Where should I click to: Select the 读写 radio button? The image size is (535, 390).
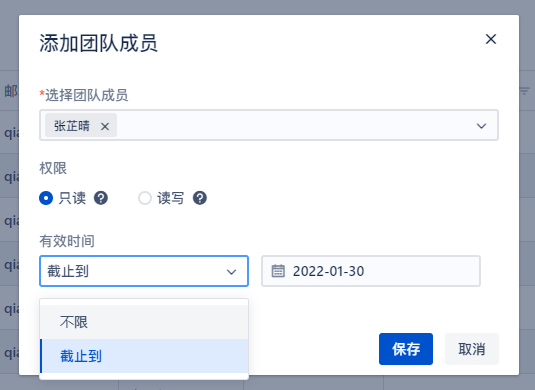145,198
